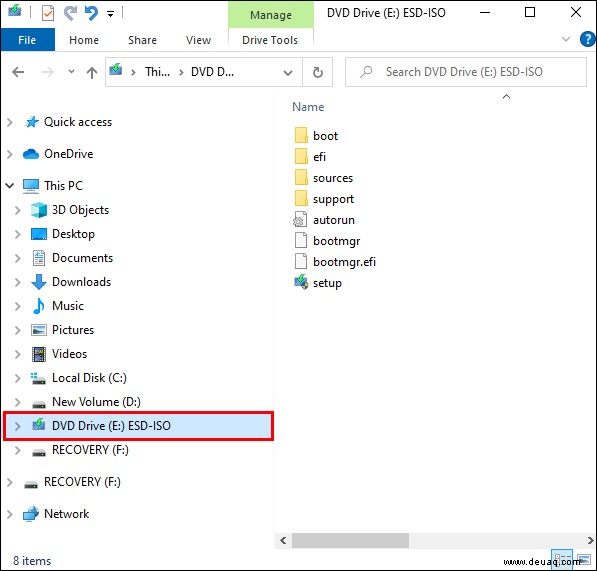This screenshot has width=597, height=571.
Task: Open the Downloads folder
Action: point(81,282)
